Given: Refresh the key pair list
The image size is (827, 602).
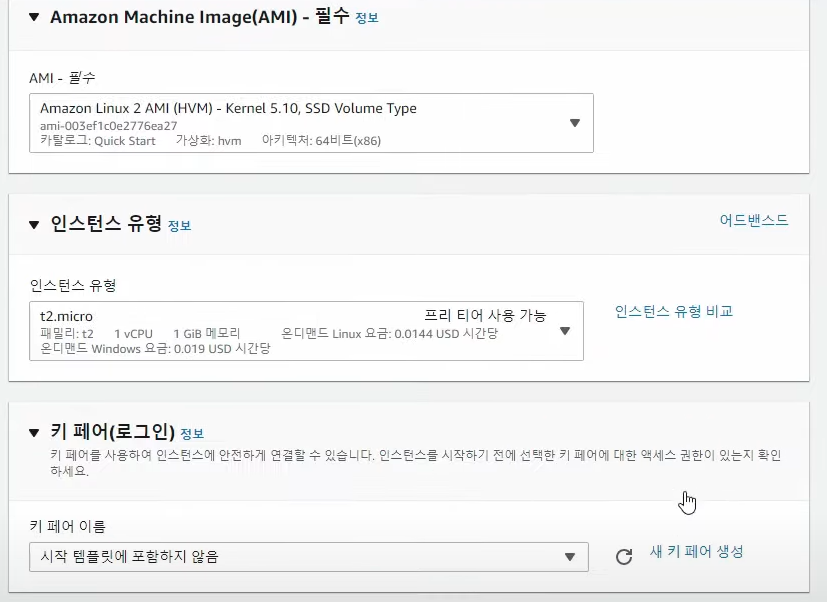Looking at the screenshot, I should click(624, 557).
